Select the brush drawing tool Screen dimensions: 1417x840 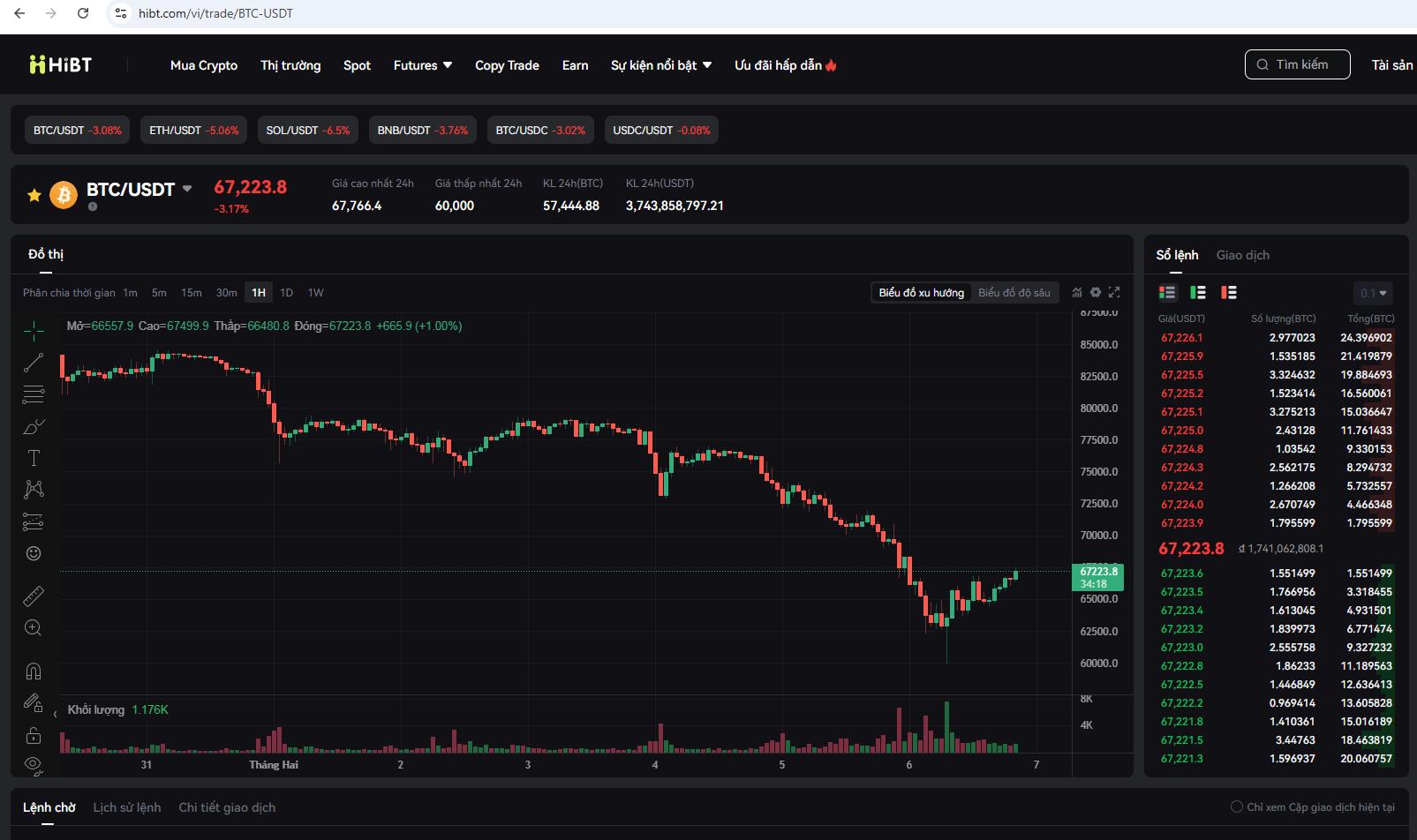[x=34, y=427]
